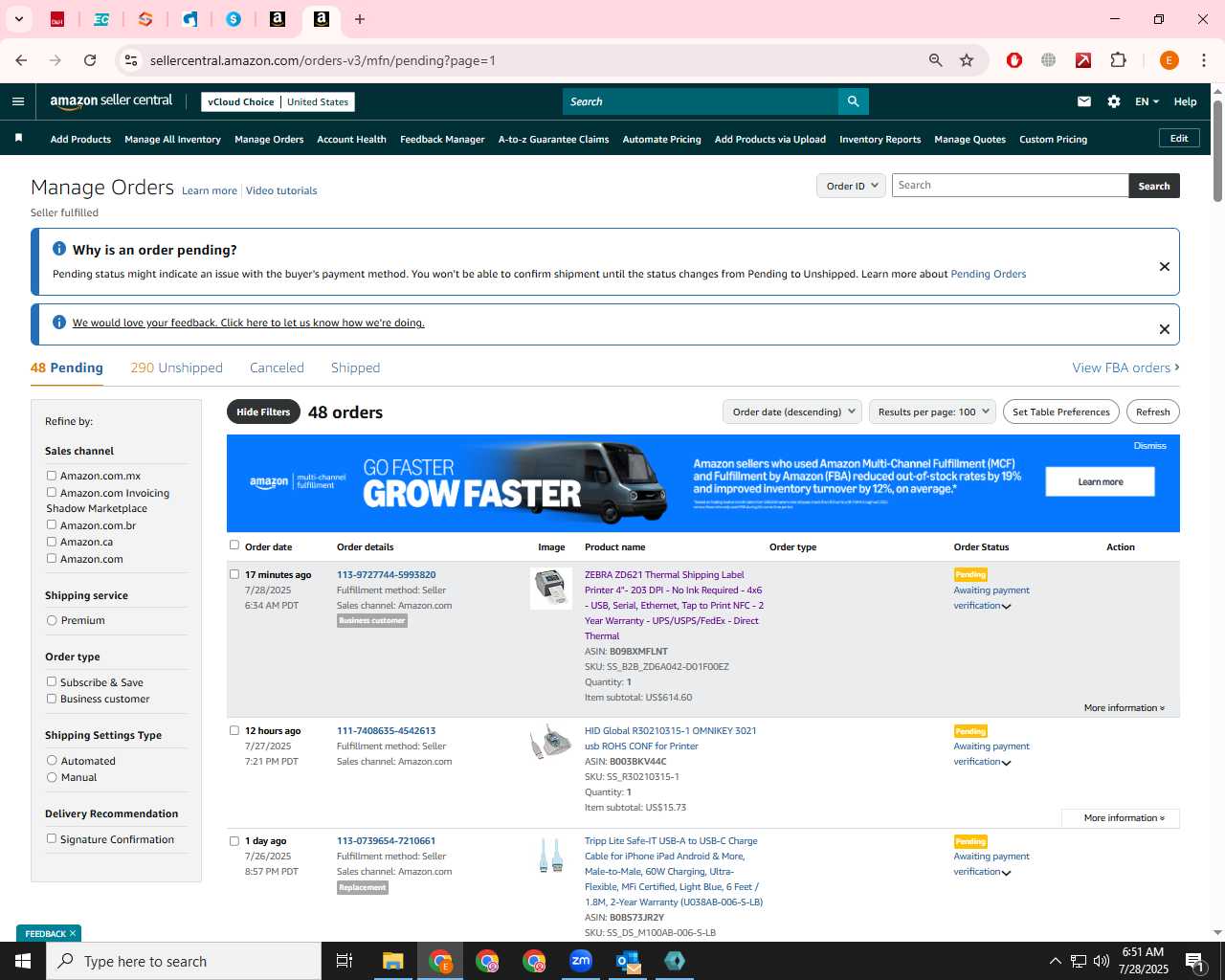Click the Refresh orders button
1225x980 pixels.
pyautogui.click(x=1153, y=412)
